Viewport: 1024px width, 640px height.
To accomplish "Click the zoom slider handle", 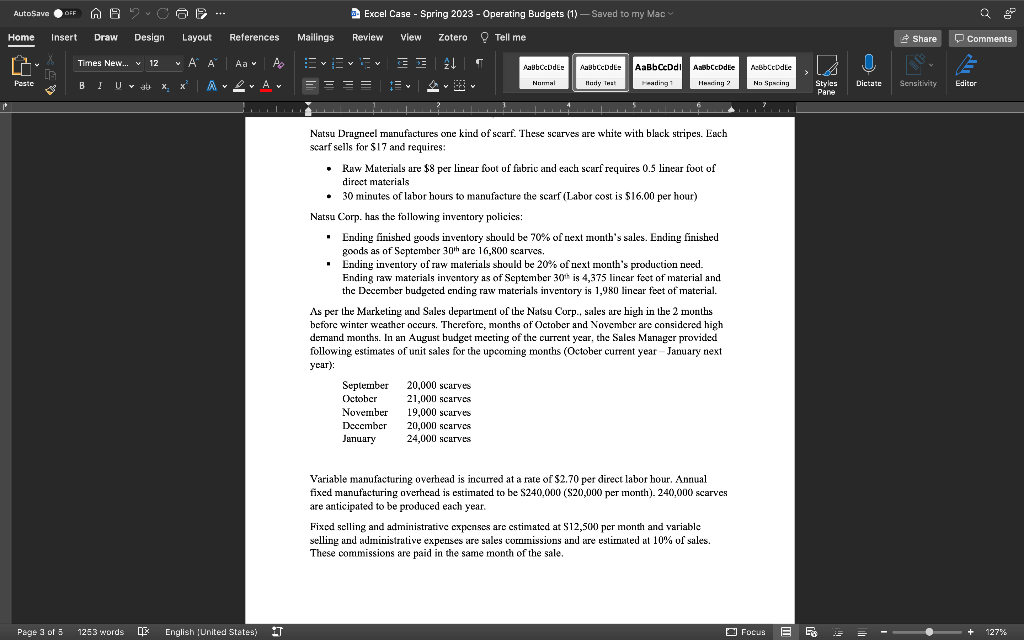I will [x=929, y=632].
